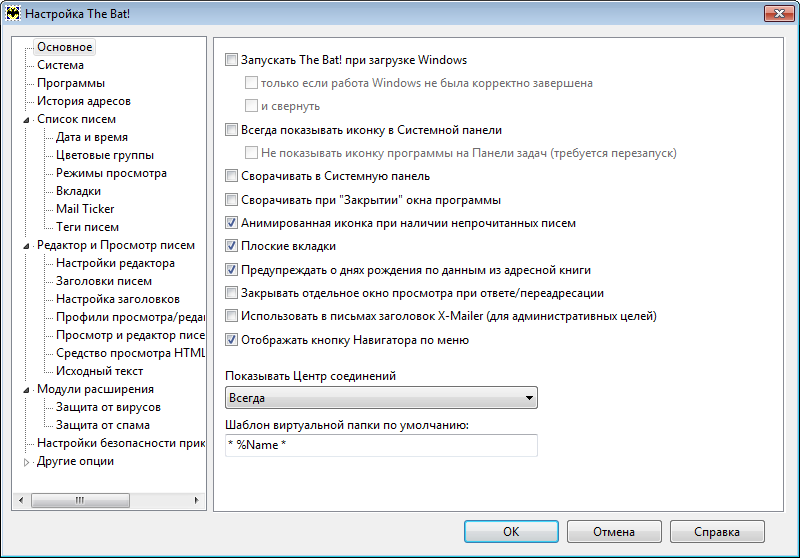Close the settings dialog window

point(779,13)
